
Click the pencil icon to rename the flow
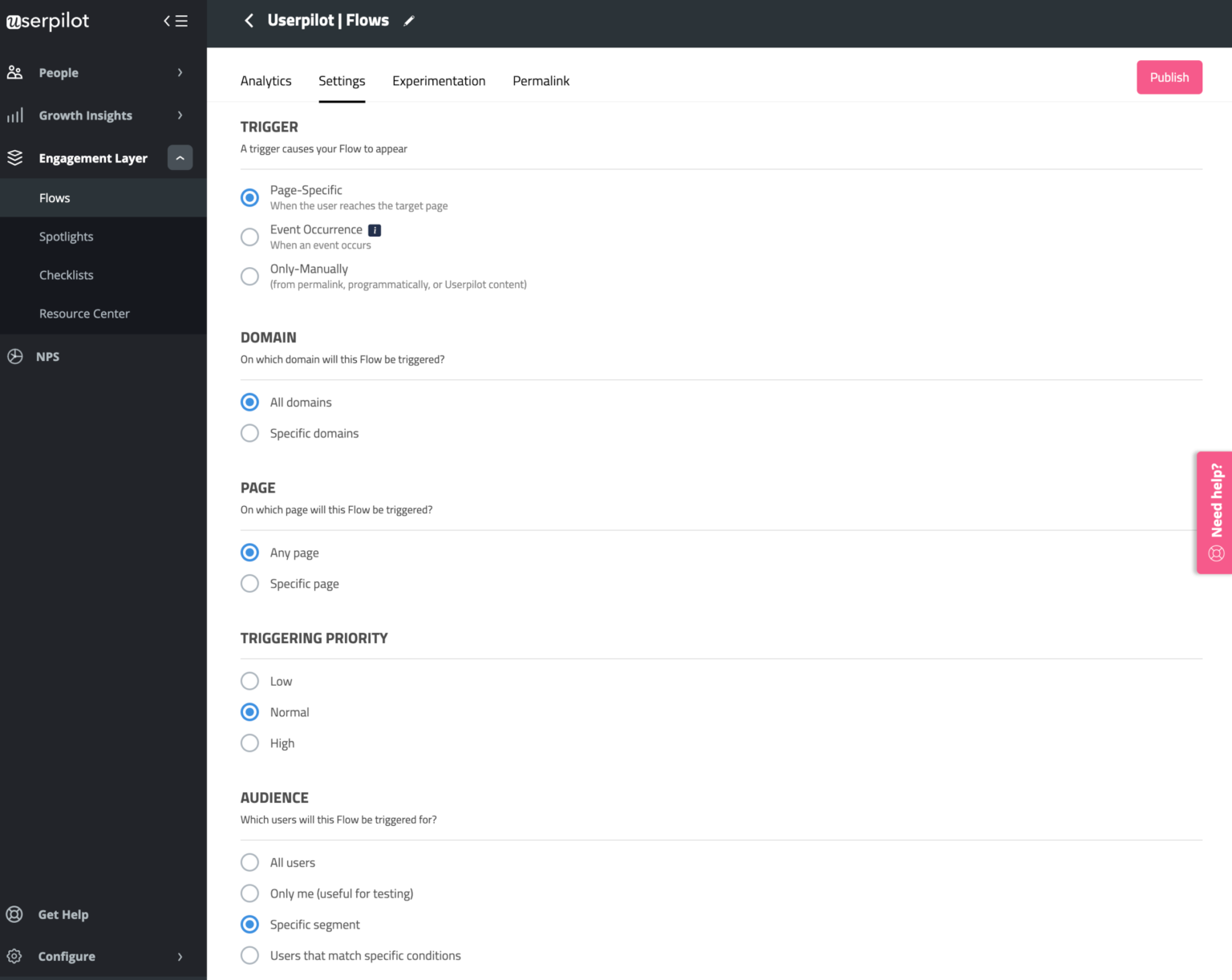coord(409,21)
